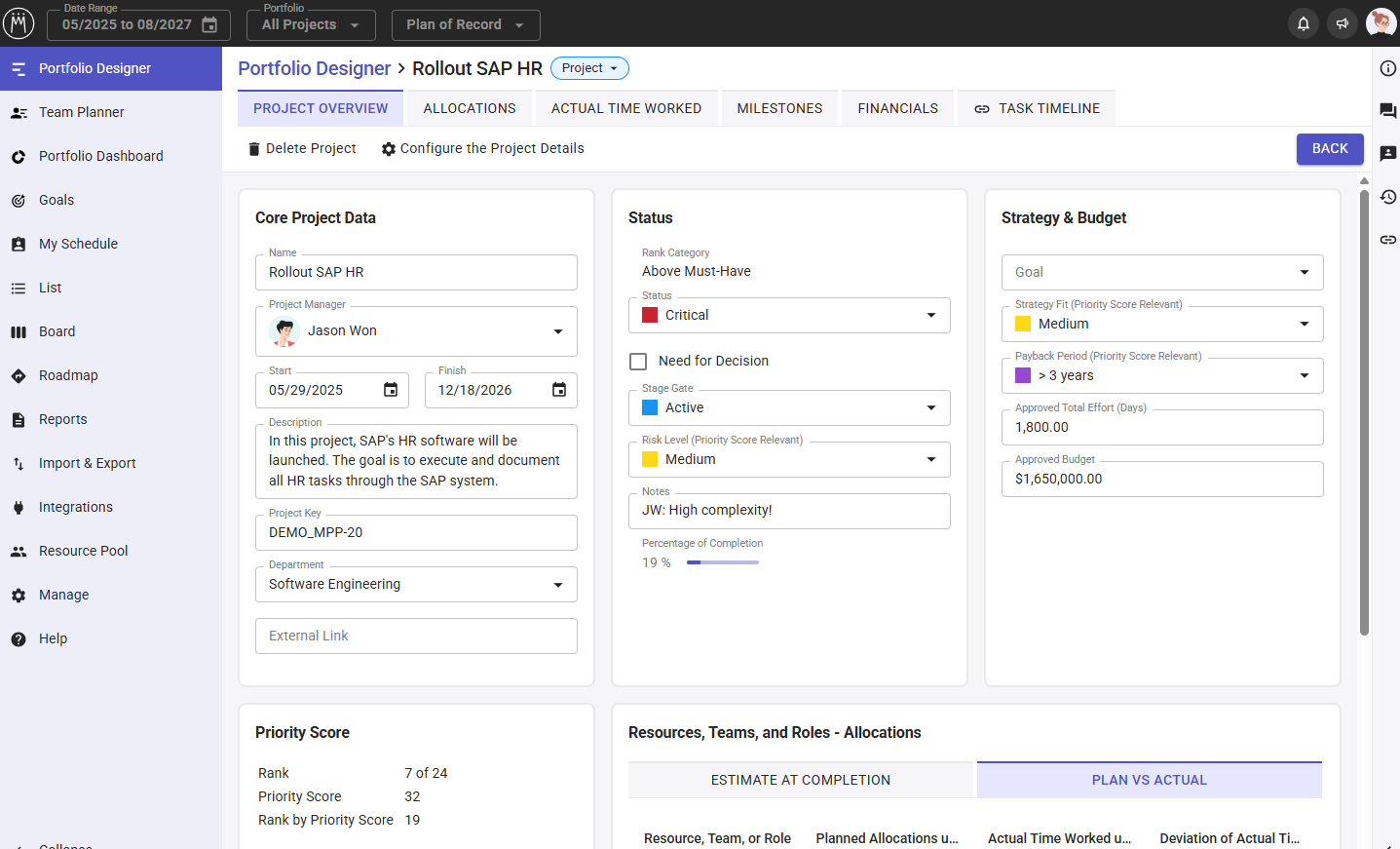
Task: Open the Financials tab
Action: (x=897, y=108)
